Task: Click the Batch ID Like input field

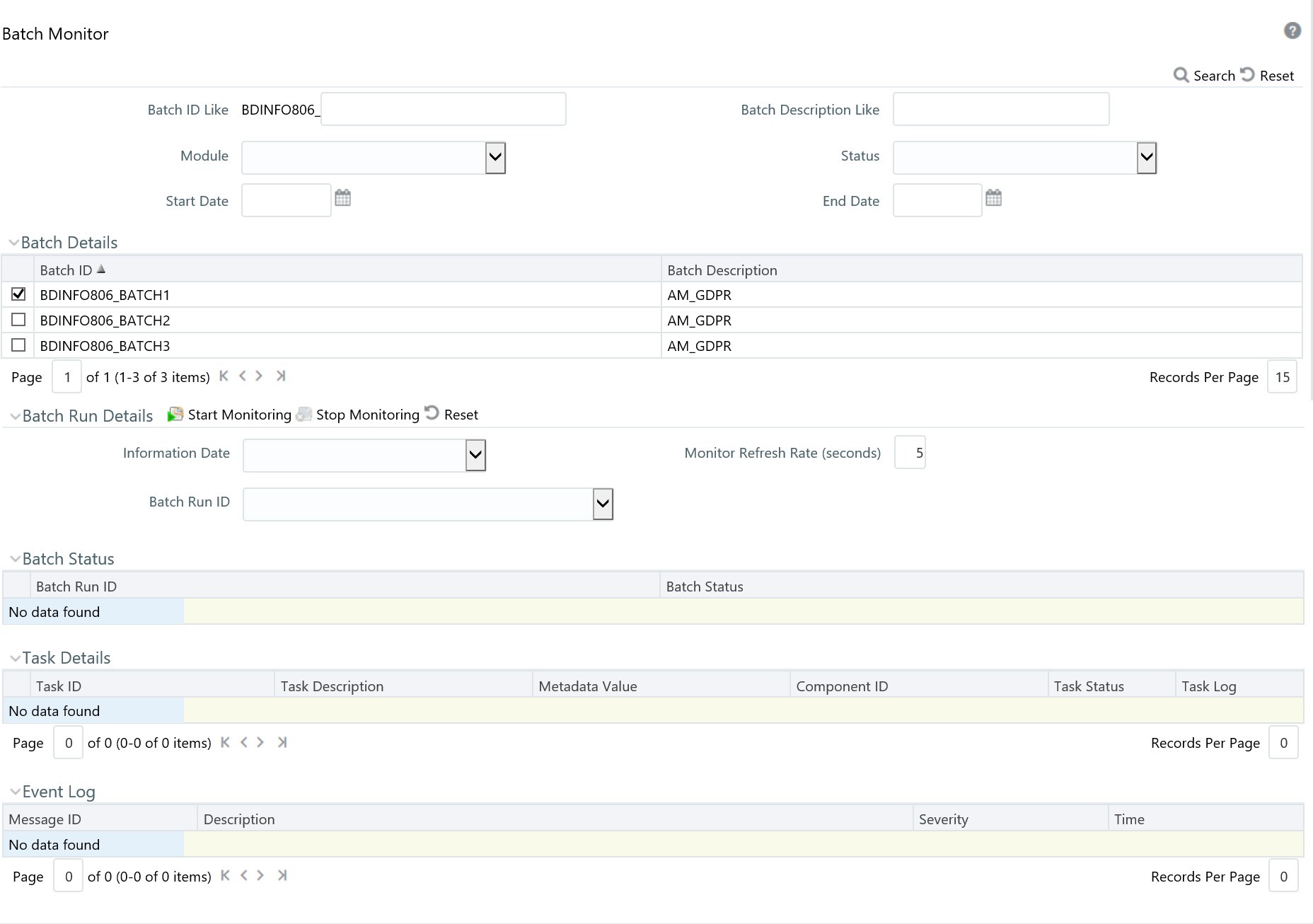Action: coord(443,109)
